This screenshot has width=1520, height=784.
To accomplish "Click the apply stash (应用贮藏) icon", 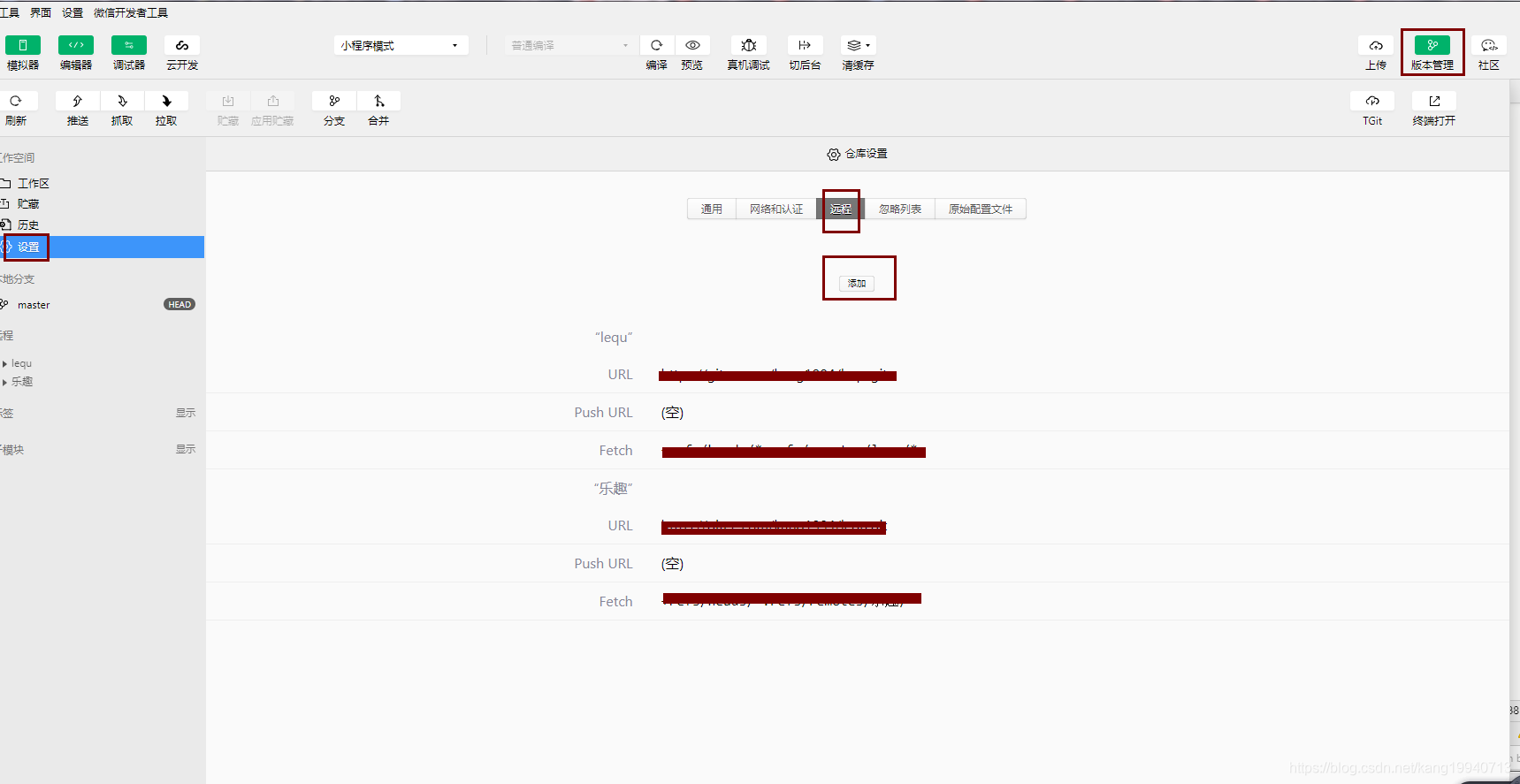I will pyautogui.click(x=272, y=101).
